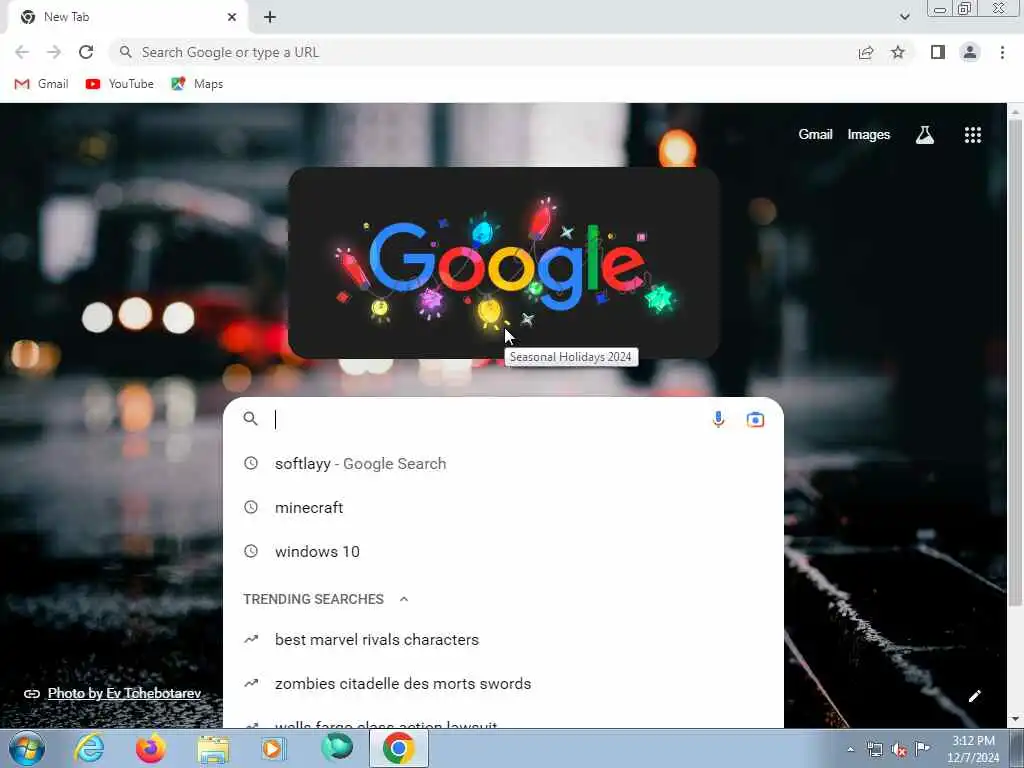Viewport: 1024px width, 768px height.
Task: Click the muted volume tray icon
Action: [x=899, y=750]
